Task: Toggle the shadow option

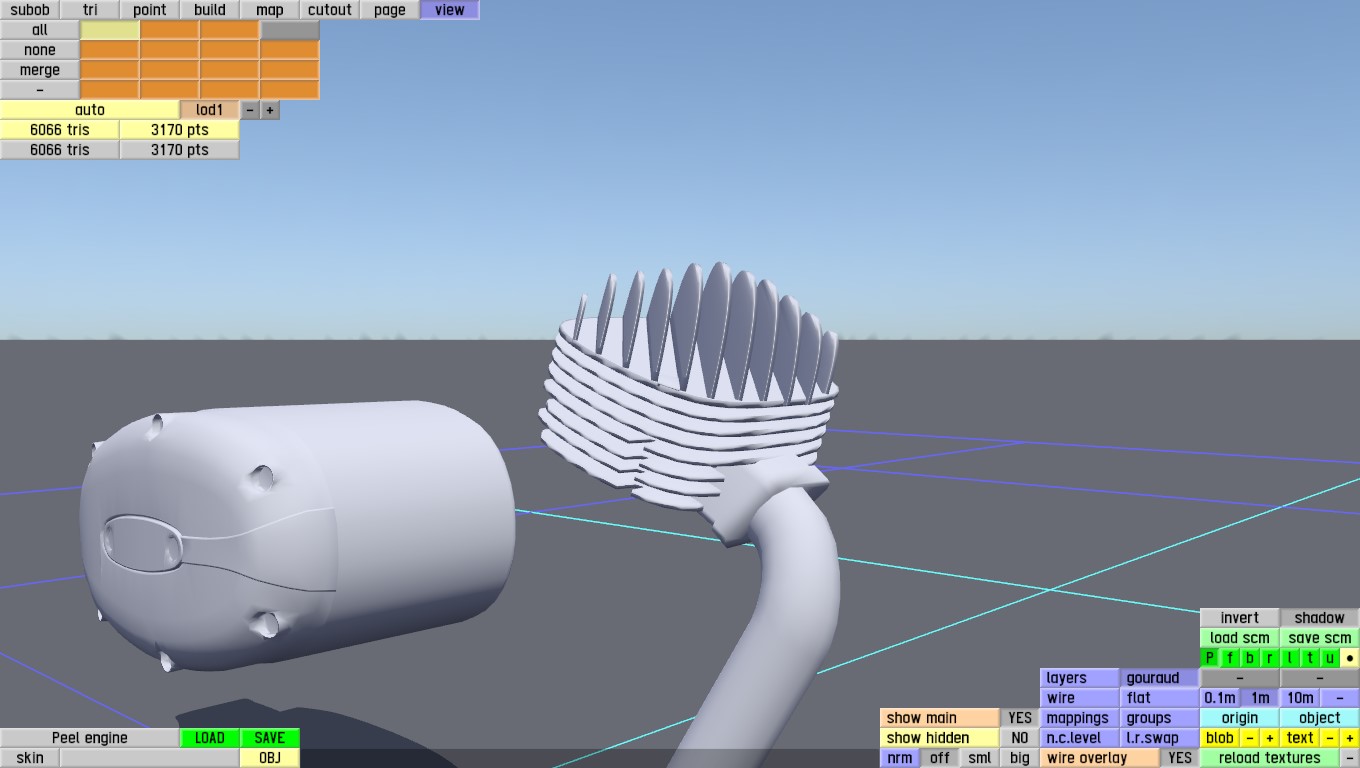Action: click(1320, 618)
